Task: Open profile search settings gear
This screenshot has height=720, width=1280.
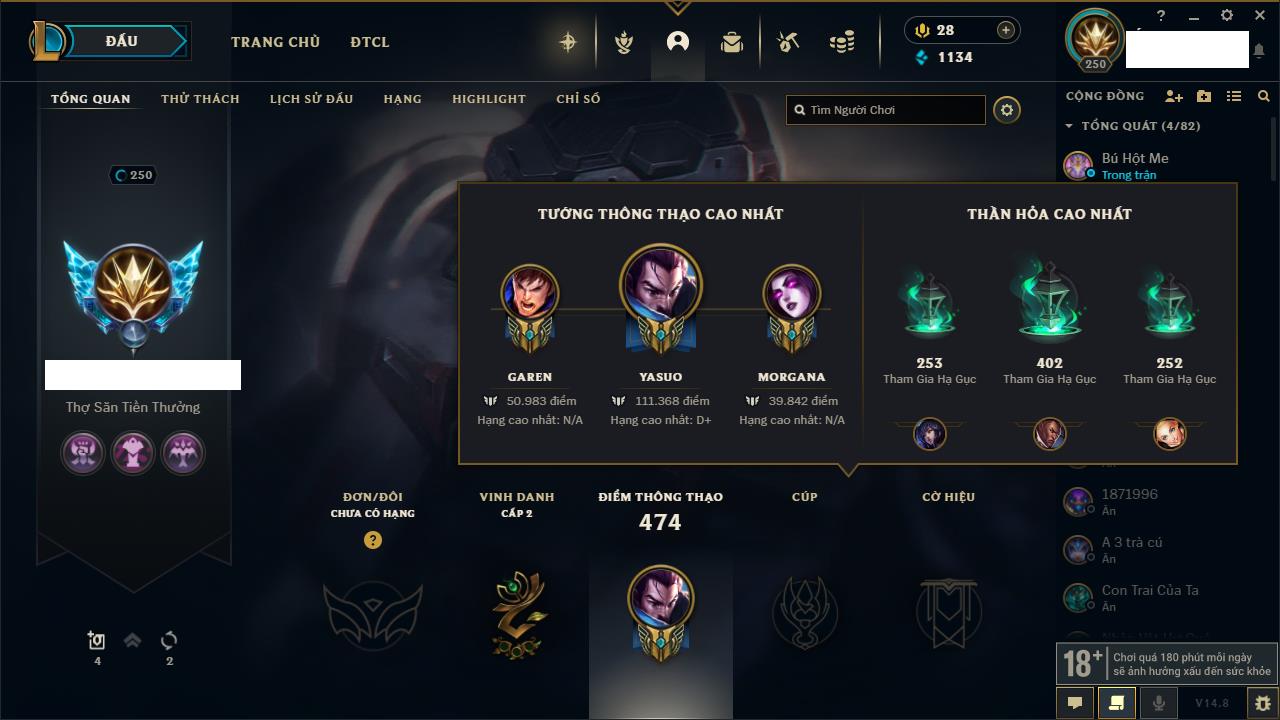Action: [1007, 110]
